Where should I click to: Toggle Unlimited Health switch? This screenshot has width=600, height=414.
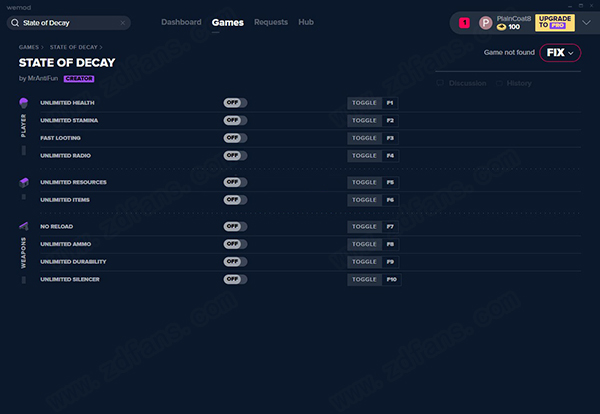click(235, 103)
